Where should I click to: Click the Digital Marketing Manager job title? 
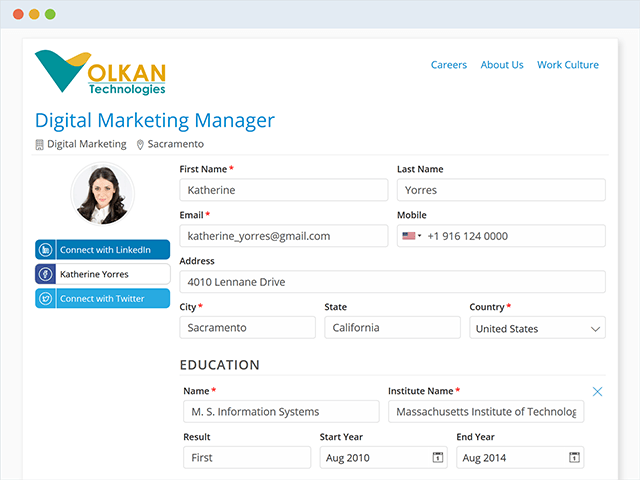pos(155,121)
